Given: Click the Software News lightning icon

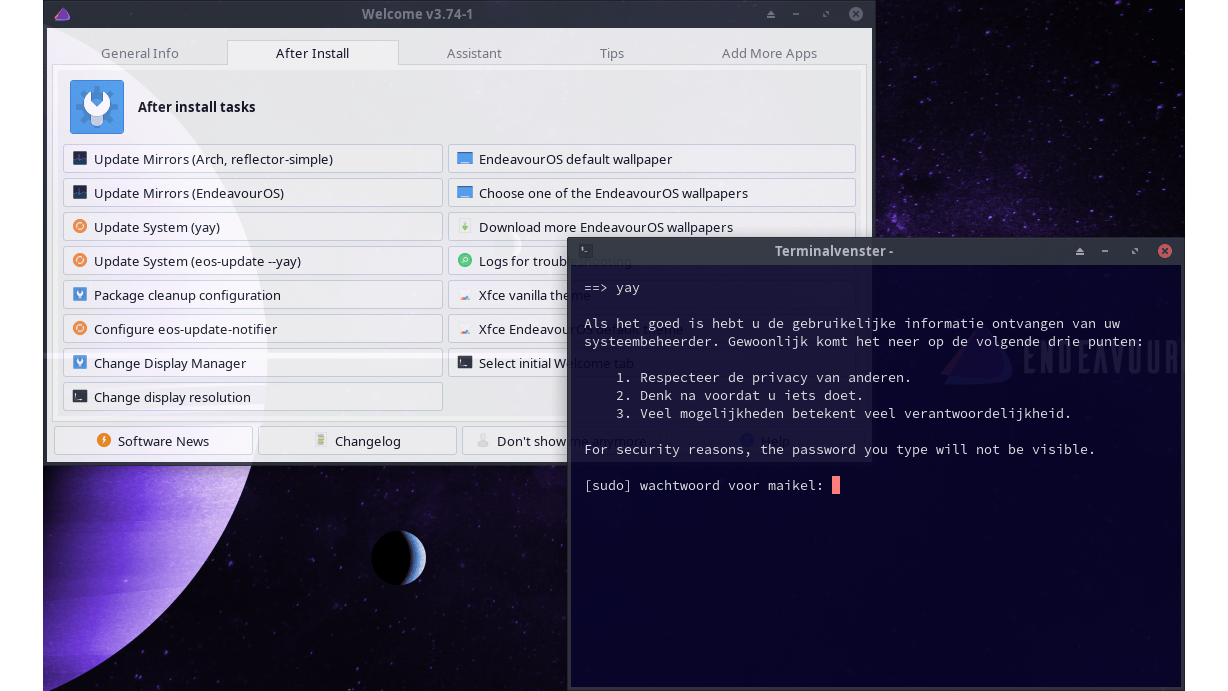Looking at the screenshot, I should coord(104,441).
